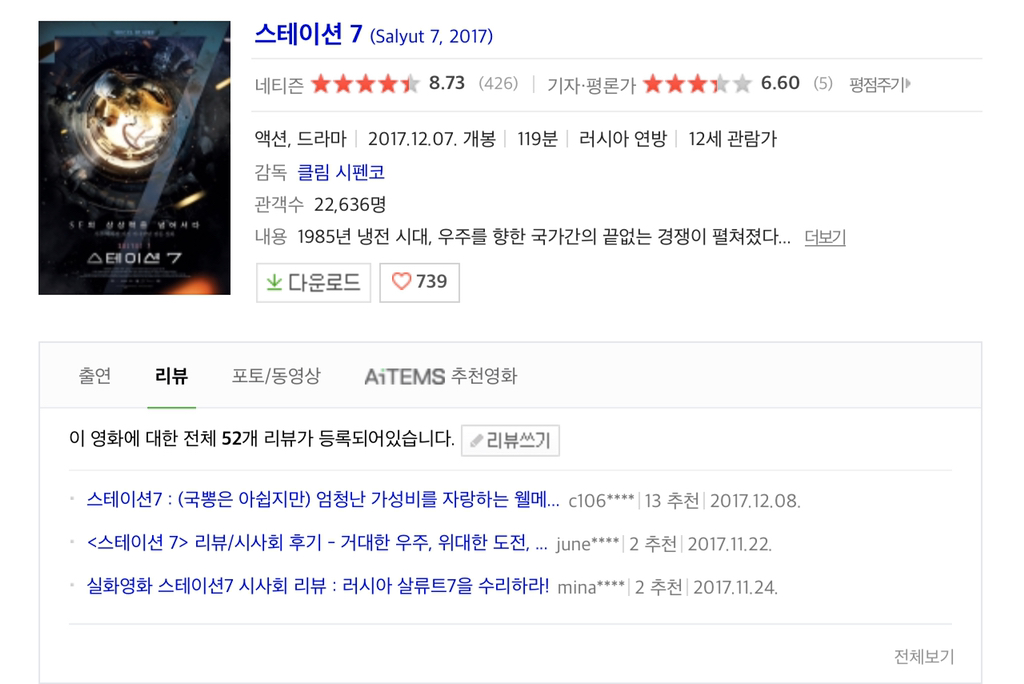Screen dimensions: 1024x684
Task: Click the 13 추천 recommendation count
Action: pos(672,501)
